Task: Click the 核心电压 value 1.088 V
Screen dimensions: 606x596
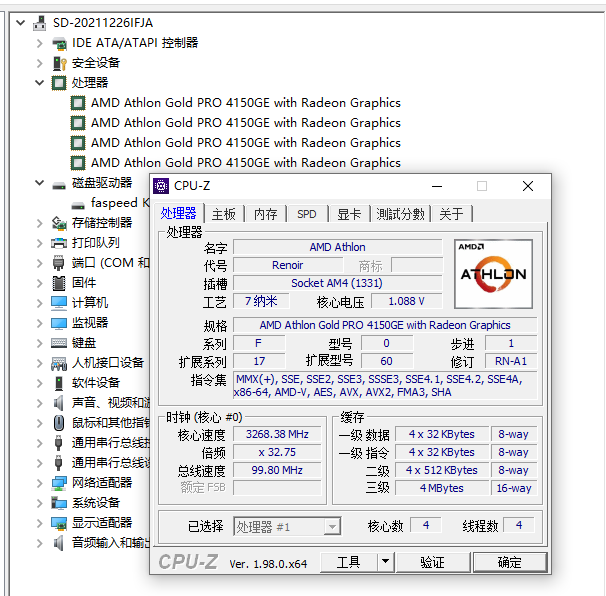Action: pos(406,301)
